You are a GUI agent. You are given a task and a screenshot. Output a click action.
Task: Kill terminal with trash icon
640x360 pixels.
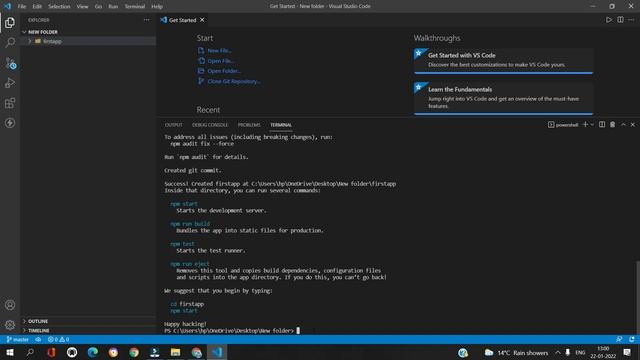point(612,124)
